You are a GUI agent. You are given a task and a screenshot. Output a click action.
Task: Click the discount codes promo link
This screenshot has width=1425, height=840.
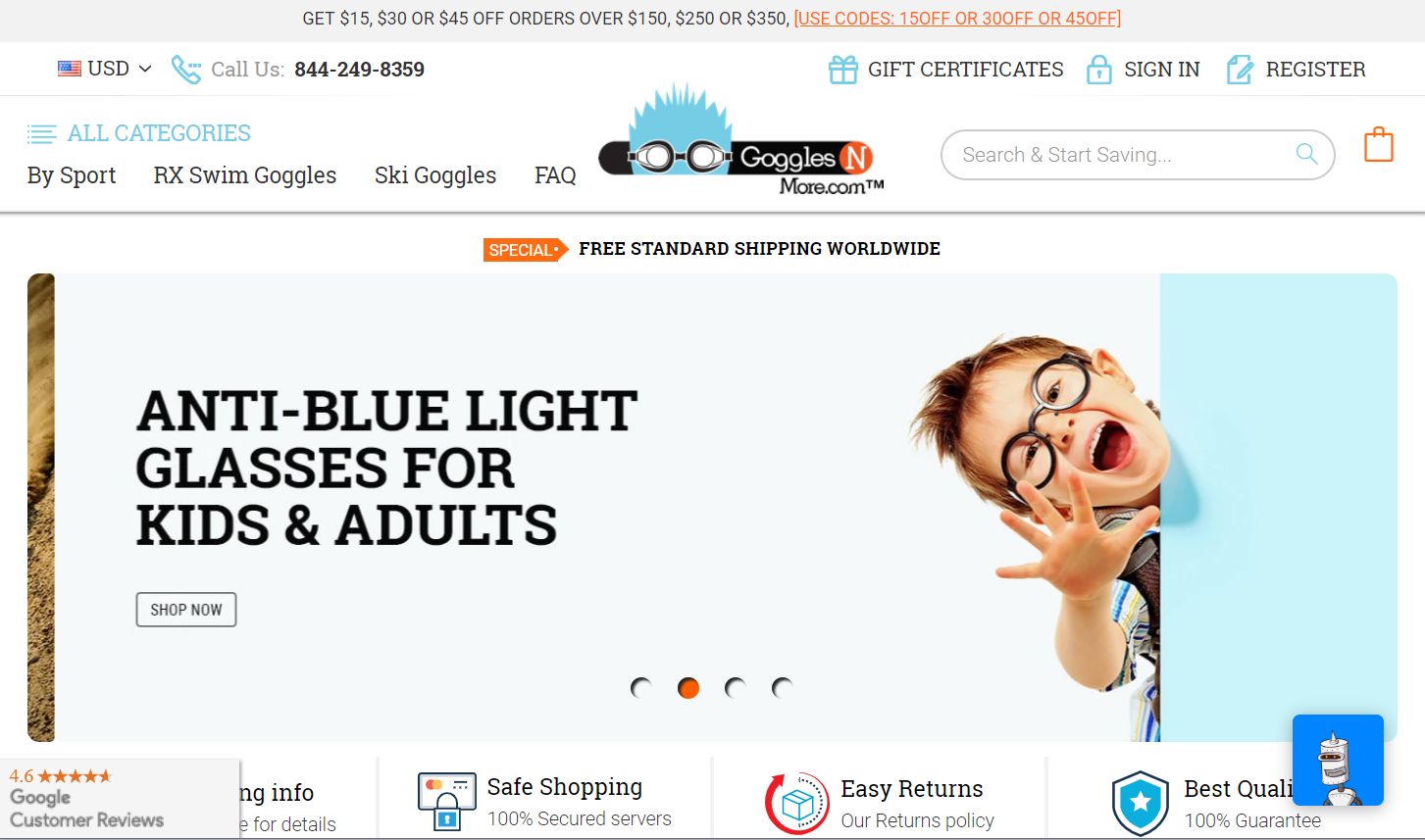coord(957,19)
